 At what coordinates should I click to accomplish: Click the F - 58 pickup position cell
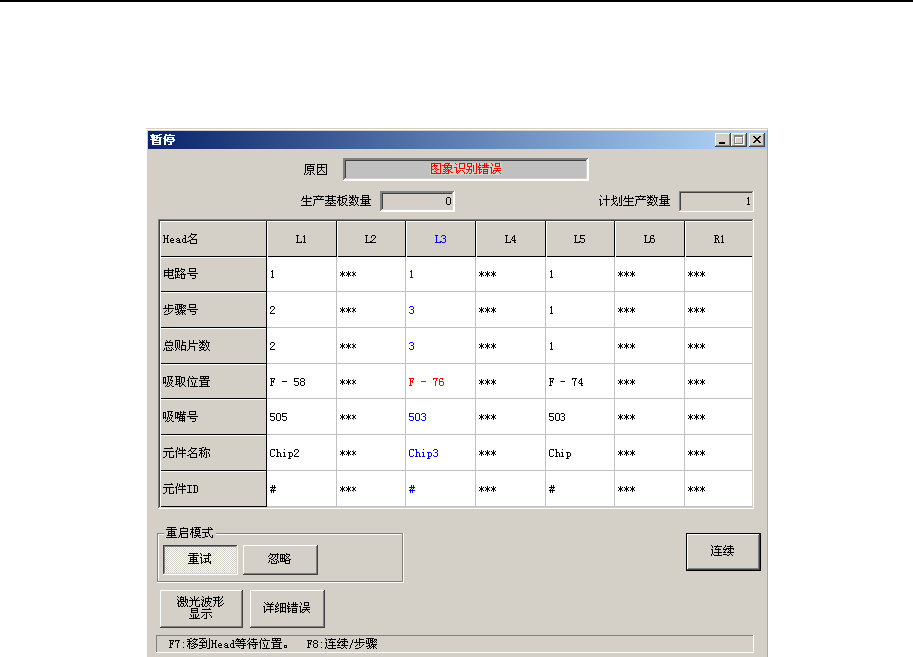click(x=302, y=382)
